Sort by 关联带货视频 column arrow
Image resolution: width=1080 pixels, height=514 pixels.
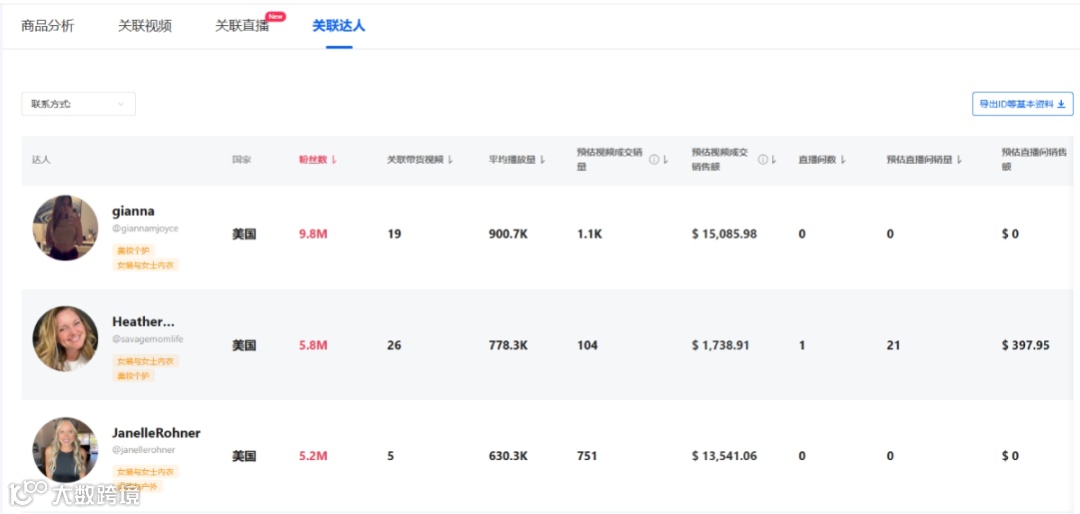pos(450,160)
